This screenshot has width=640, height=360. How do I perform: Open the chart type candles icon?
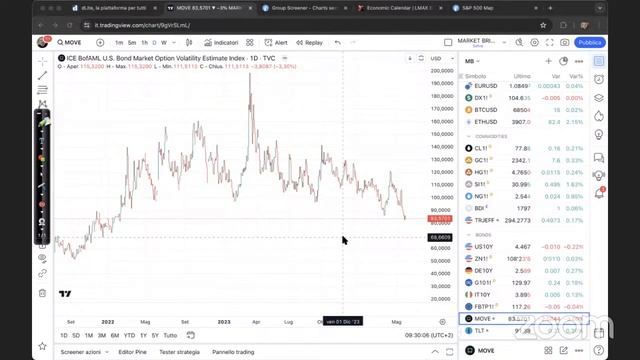coord(189,42)
